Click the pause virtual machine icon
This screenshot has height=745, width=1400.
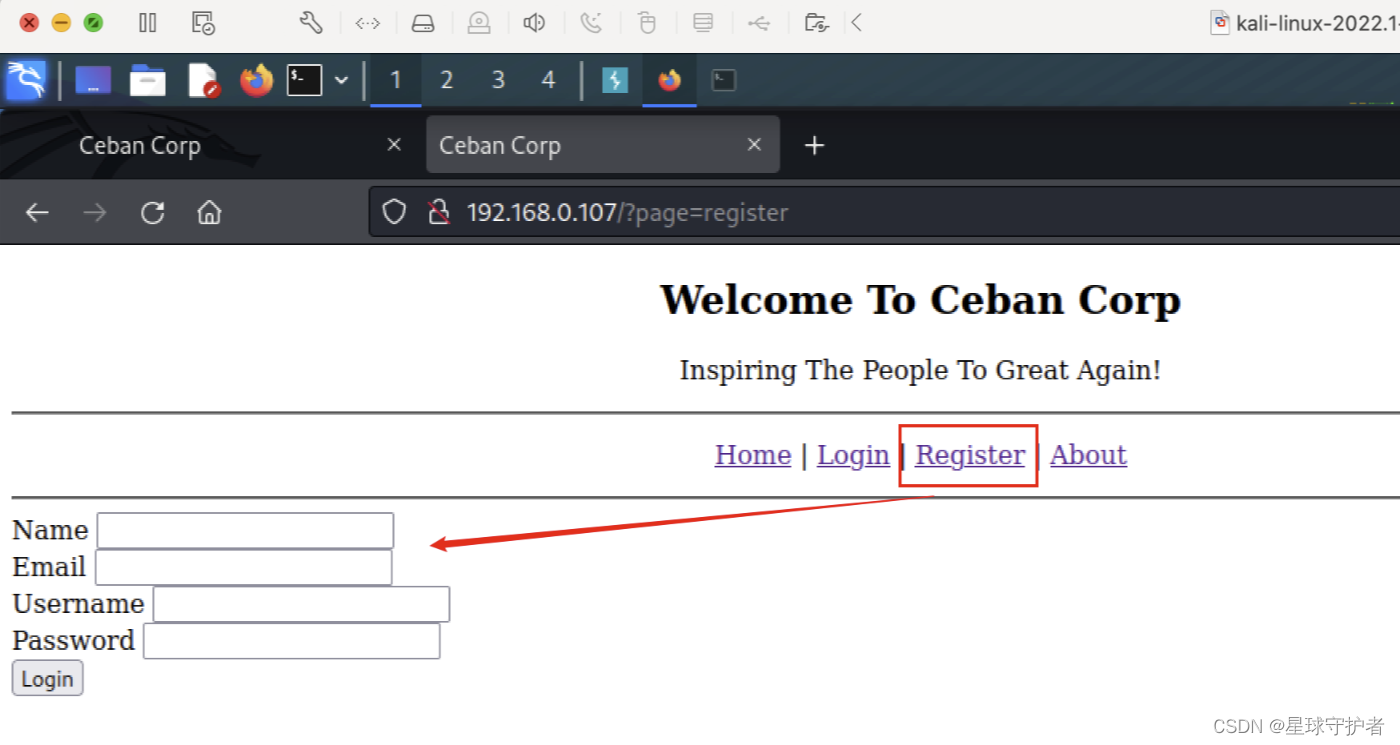[x=147, y=22]
